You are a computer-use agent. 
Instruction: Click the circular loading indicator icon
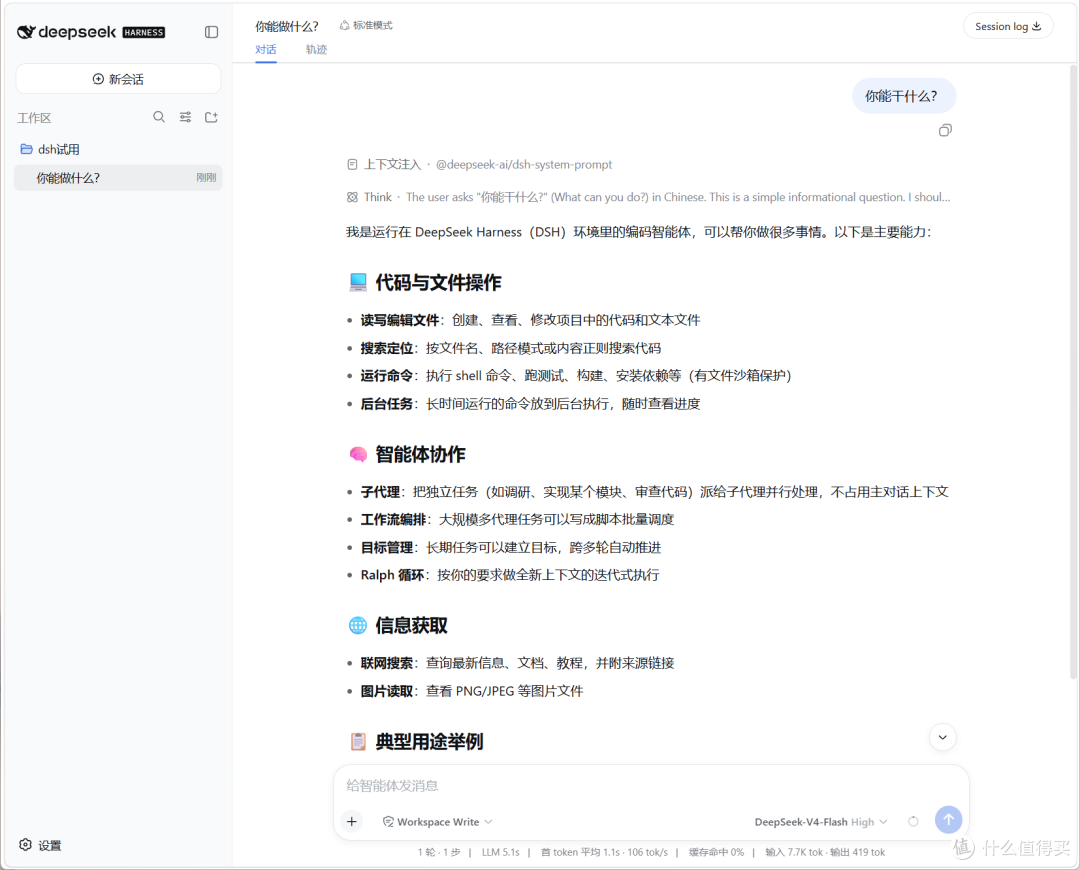coord(913,821)
